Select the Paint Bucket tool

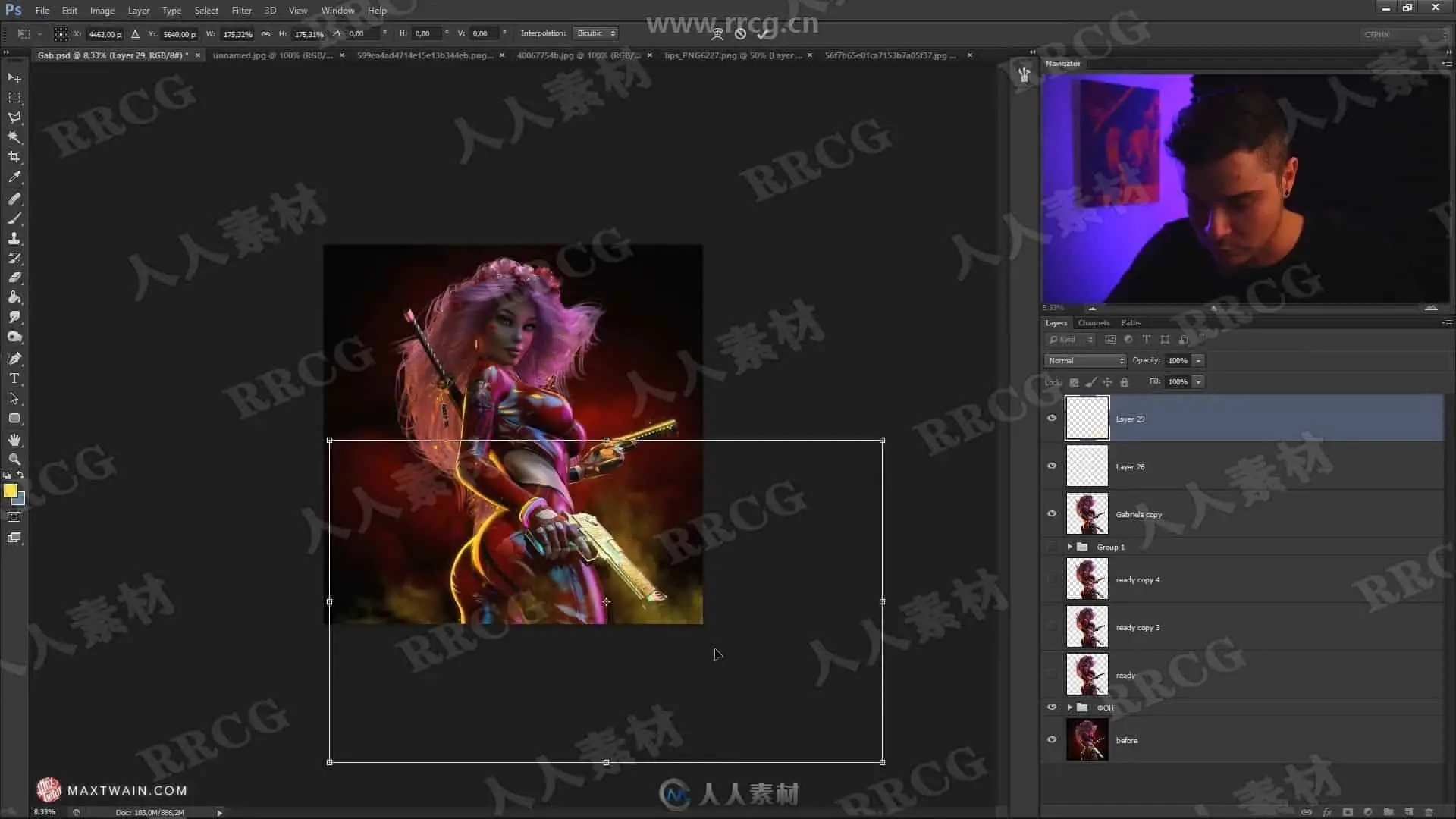(14, 297)
